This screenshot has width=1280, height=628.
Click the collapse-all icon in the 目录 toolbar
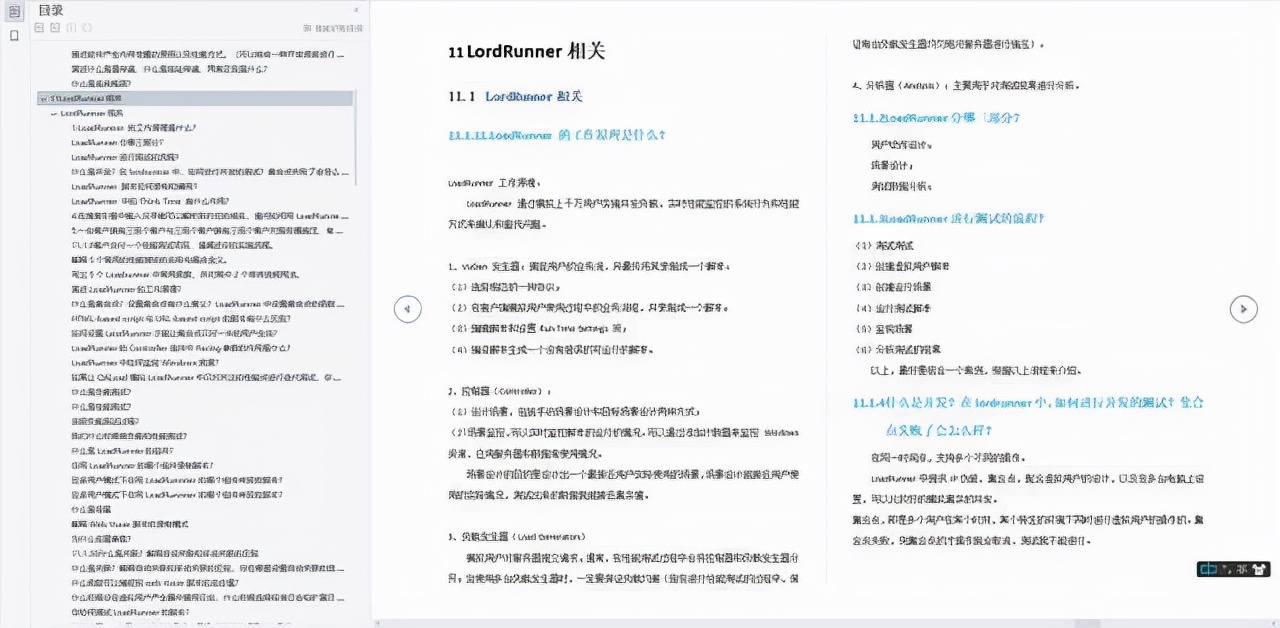55,28
